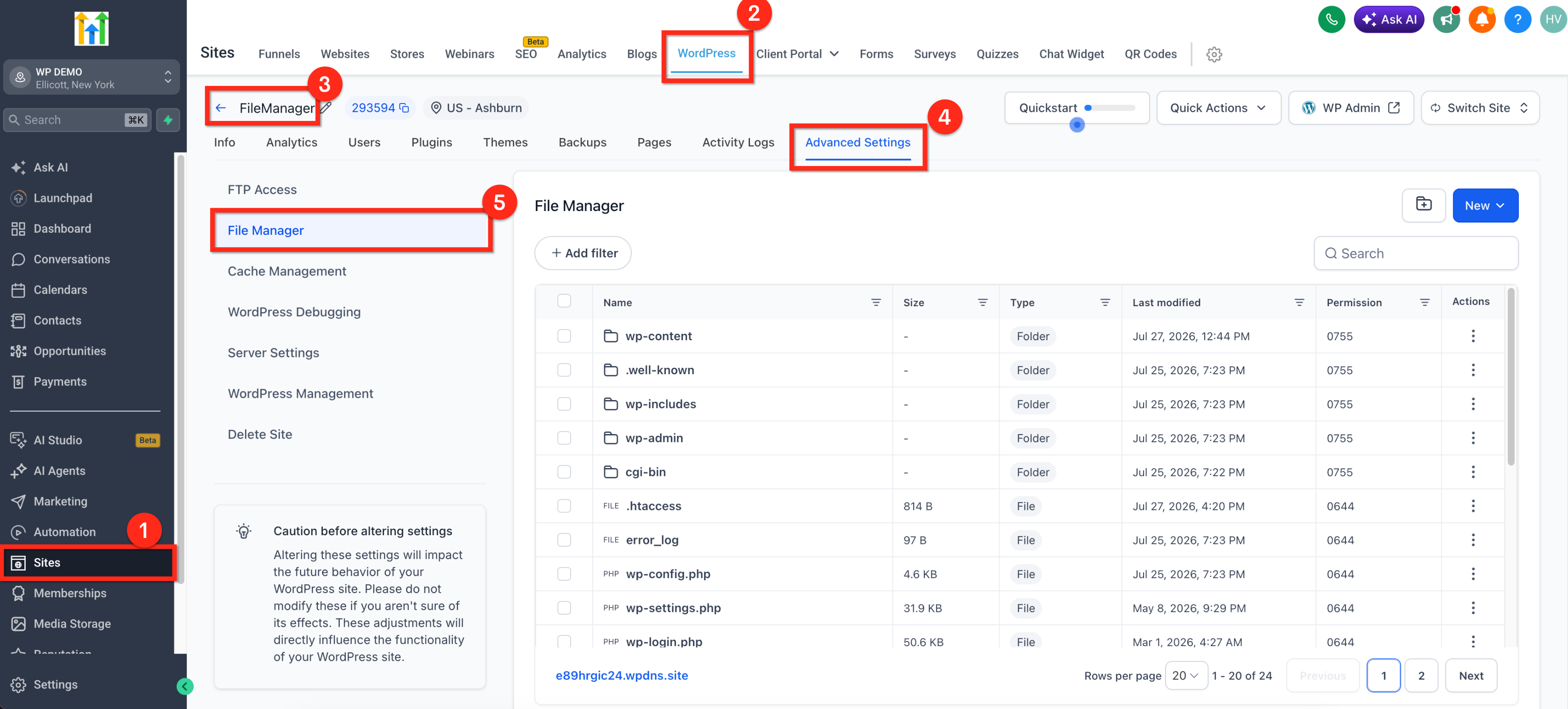
Task: Click the new folder icon button
Action: tap(1423, 205)
